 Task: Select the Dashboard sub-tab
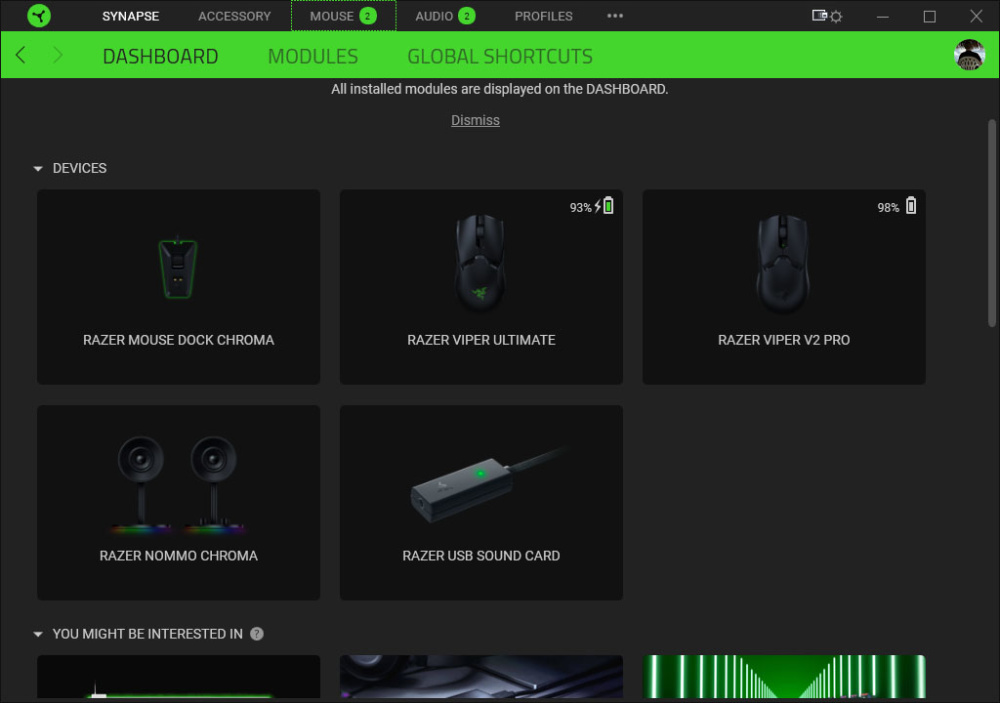[160, 56]
